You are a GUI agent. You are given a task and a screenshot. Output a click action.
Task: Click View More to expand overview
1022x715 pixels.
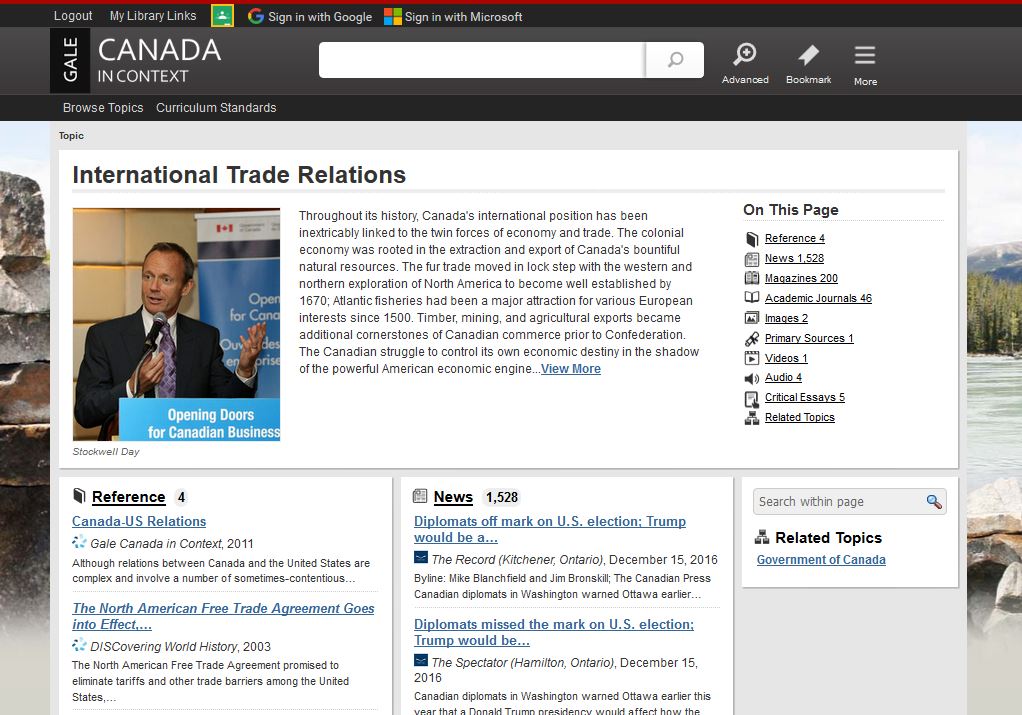570,368
